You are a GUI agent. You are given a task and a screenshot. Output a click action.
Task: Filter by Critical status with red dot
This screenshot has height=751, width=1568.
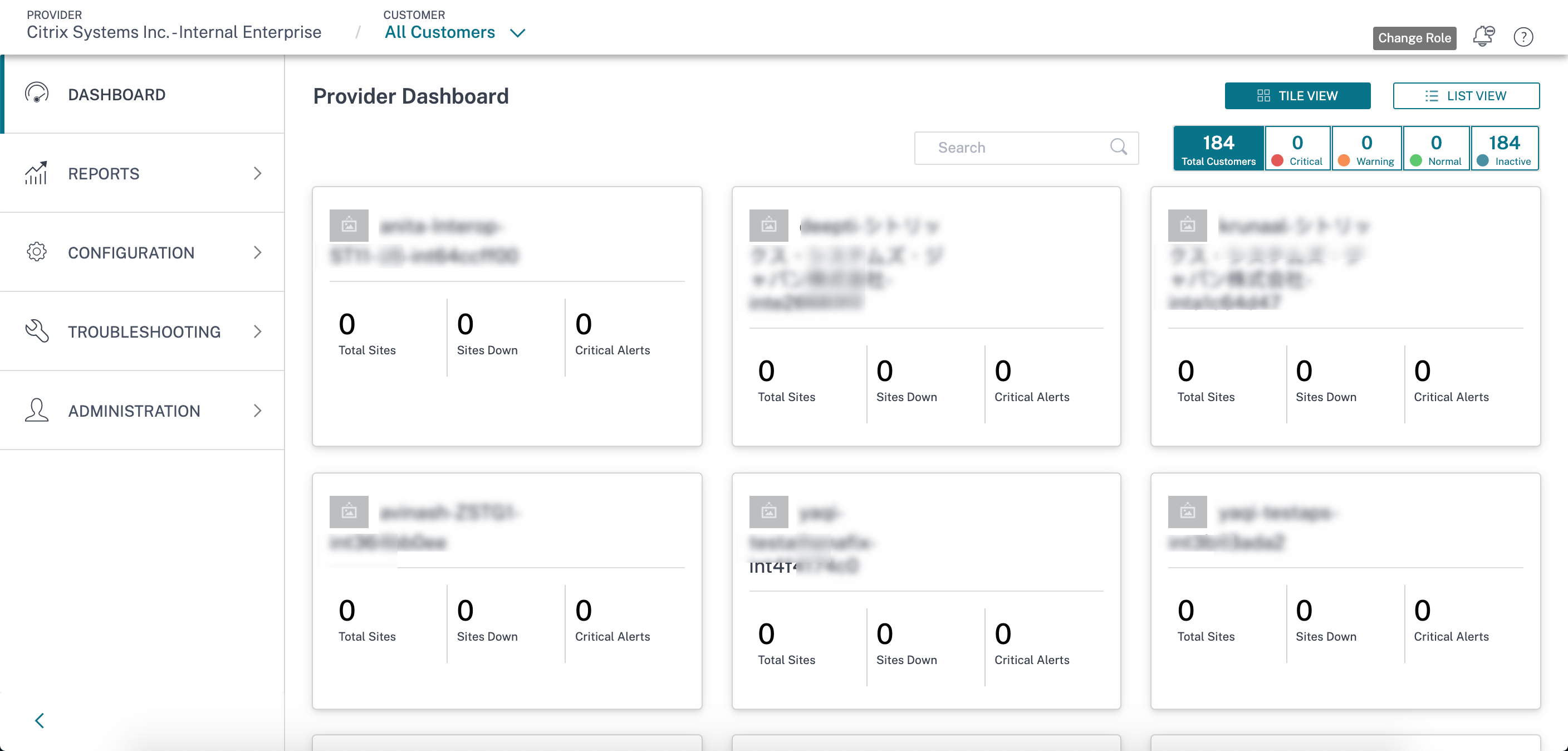[x=1297, y=149]
